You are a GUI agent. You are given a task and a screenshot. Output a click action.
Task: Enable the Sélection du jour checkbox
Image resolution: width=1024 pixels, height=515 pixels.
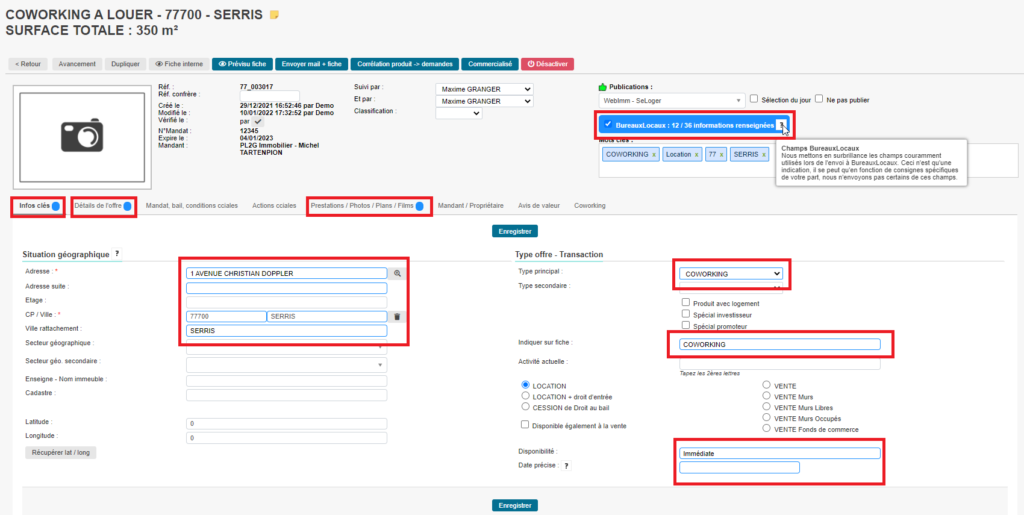tap(754, 99)
